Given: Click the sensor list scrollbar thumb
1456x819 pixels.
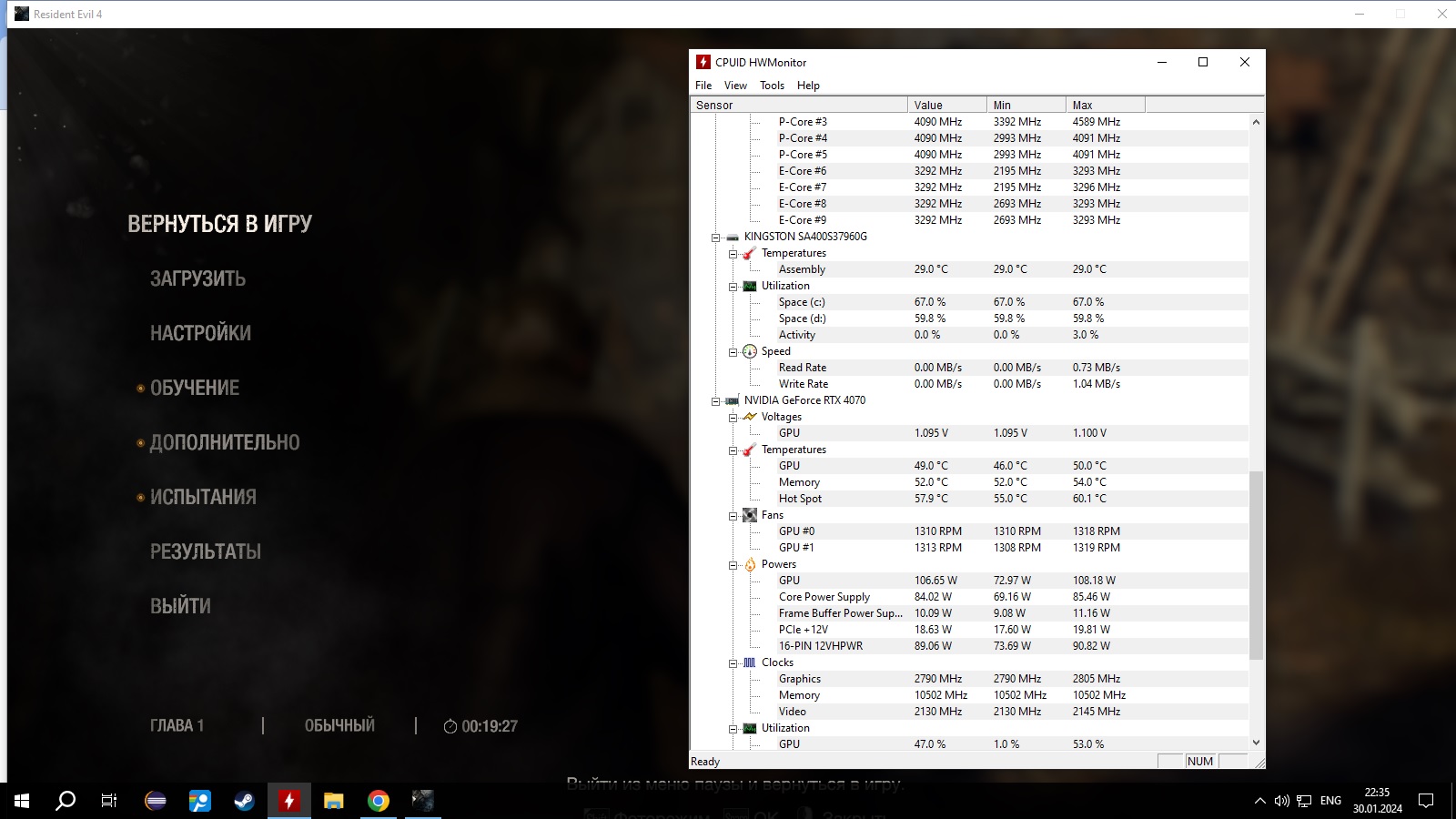Looking at the screenshot, I should [x=1256, y=565].
